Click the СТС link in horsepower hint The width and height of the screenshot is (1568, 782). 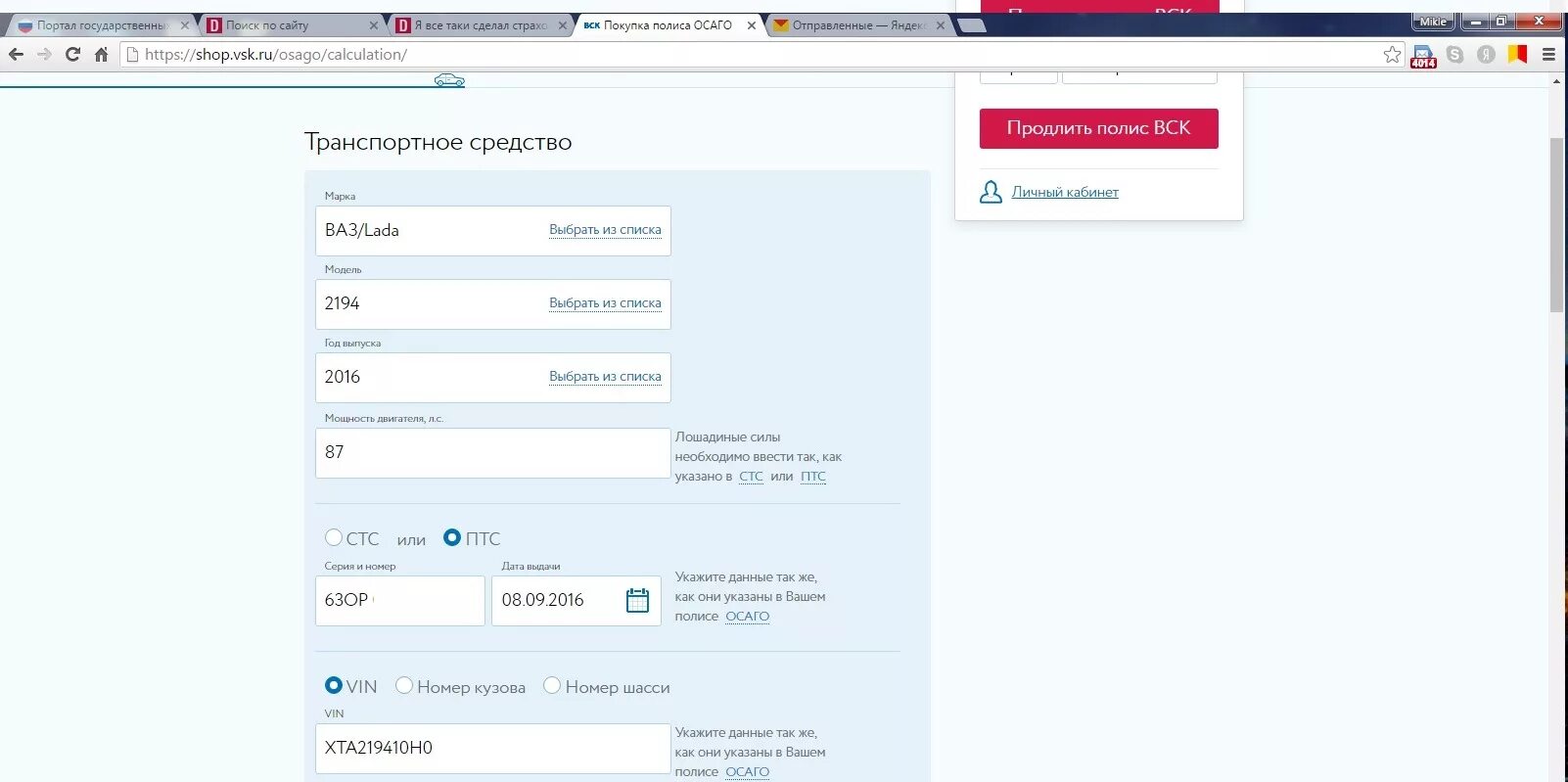point(751,477)
